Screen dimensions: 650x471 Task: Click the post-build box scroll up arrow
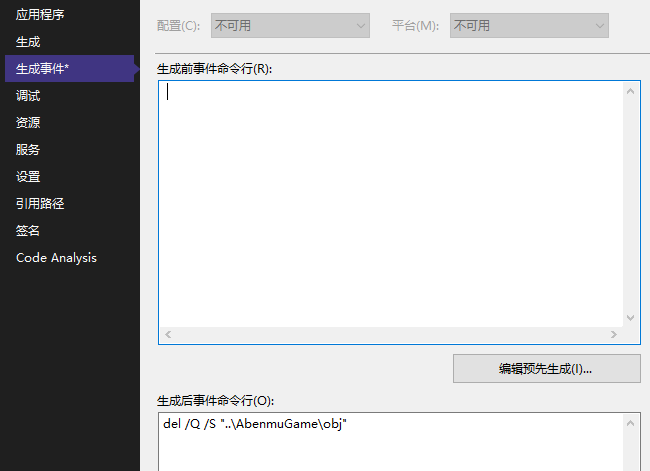pyautogui.click(x=631, y=423)
